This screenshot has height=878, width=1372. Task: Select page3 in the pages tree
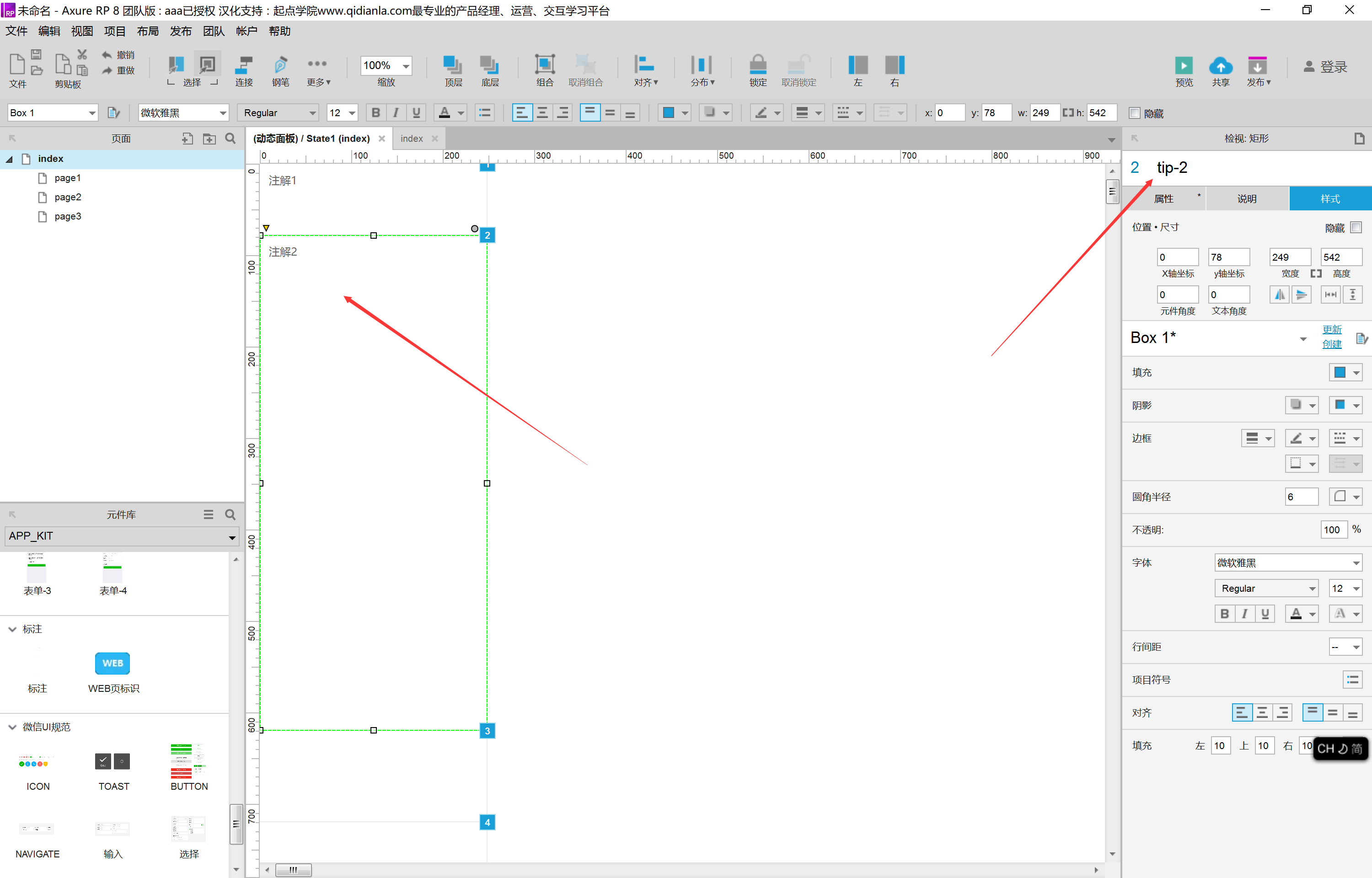click(x=68, y=217)
